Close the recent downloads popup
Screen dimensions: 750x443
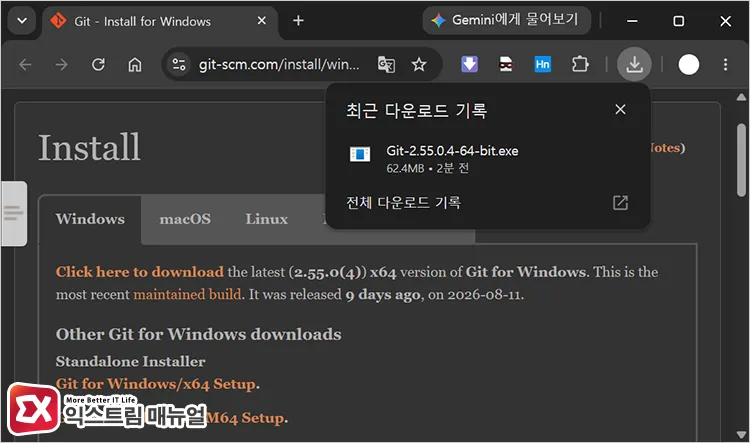[620, 110]
